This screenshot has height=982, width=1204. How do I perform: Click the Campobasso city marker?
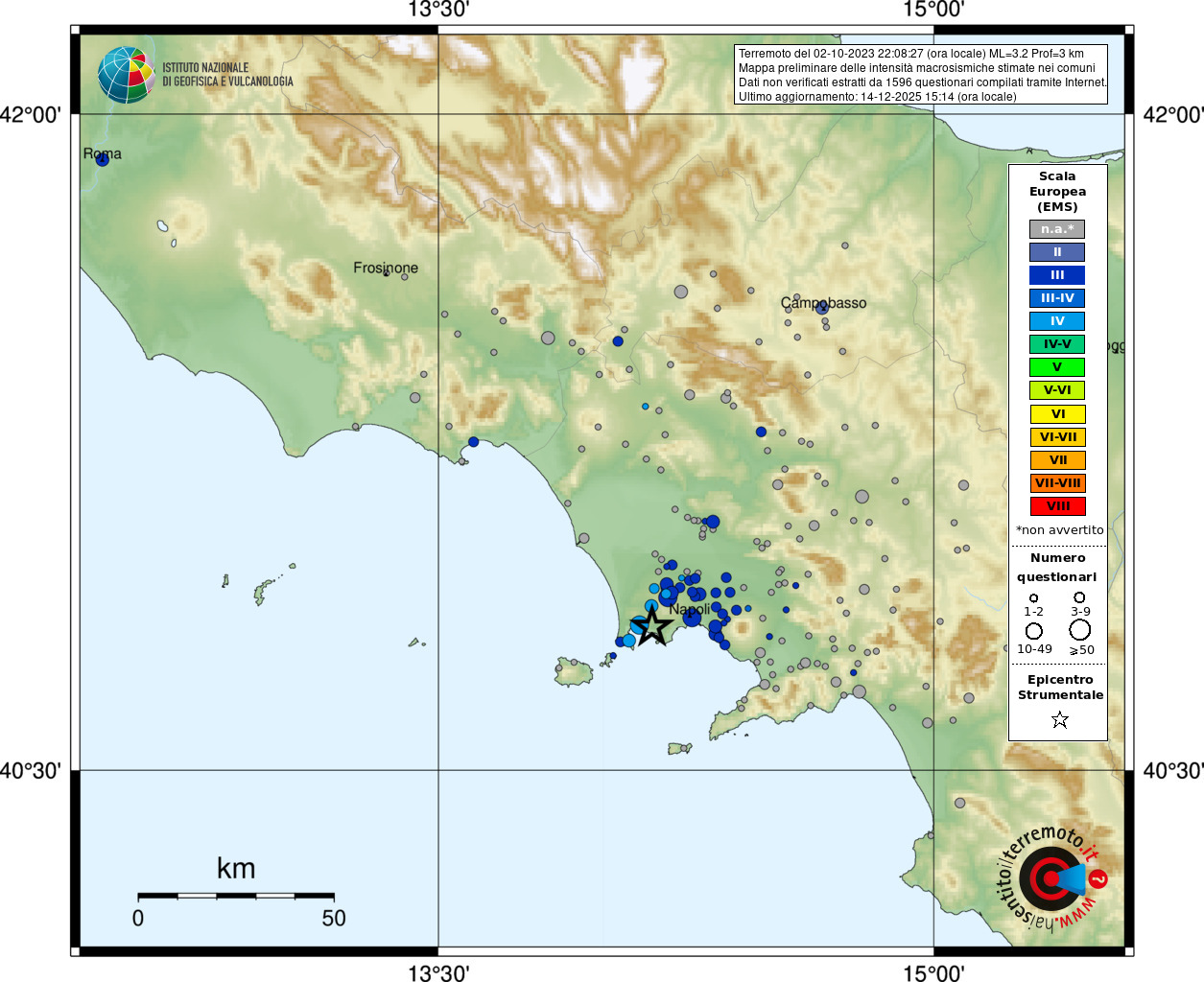pos(822,308)
